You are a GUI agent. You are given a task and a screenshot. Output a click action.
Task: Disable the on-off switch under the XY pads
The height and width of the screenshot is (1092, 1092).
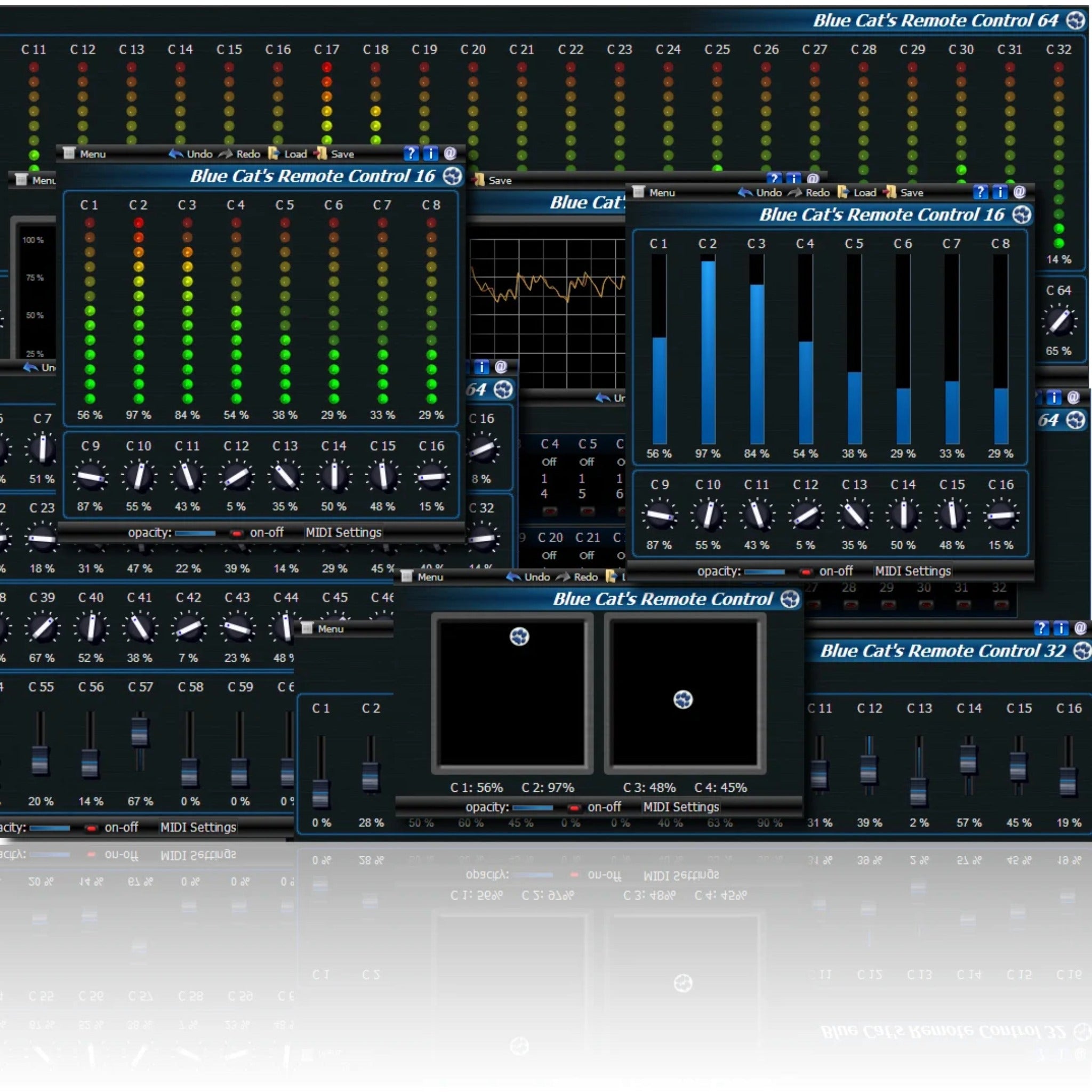(574, 807)
